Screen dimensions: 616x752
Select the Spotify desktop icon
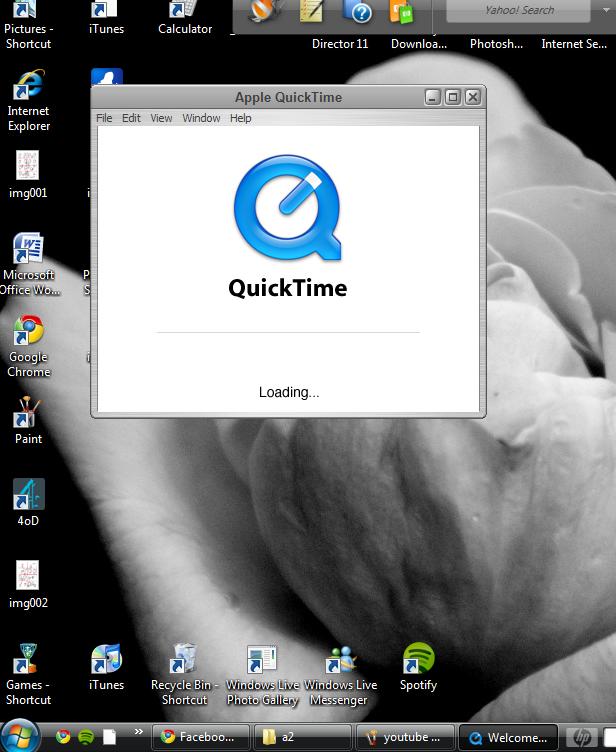418,667
